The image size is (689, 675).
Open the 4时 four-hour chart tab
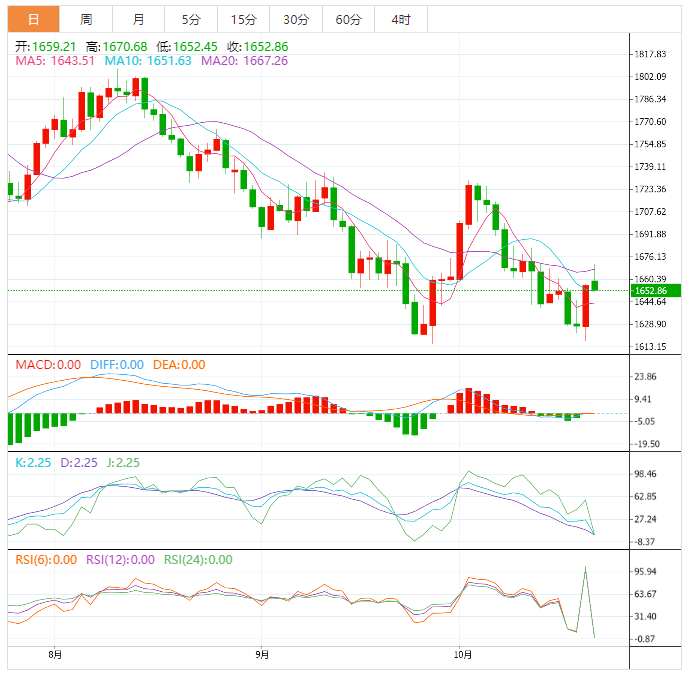tap(401, 19)
